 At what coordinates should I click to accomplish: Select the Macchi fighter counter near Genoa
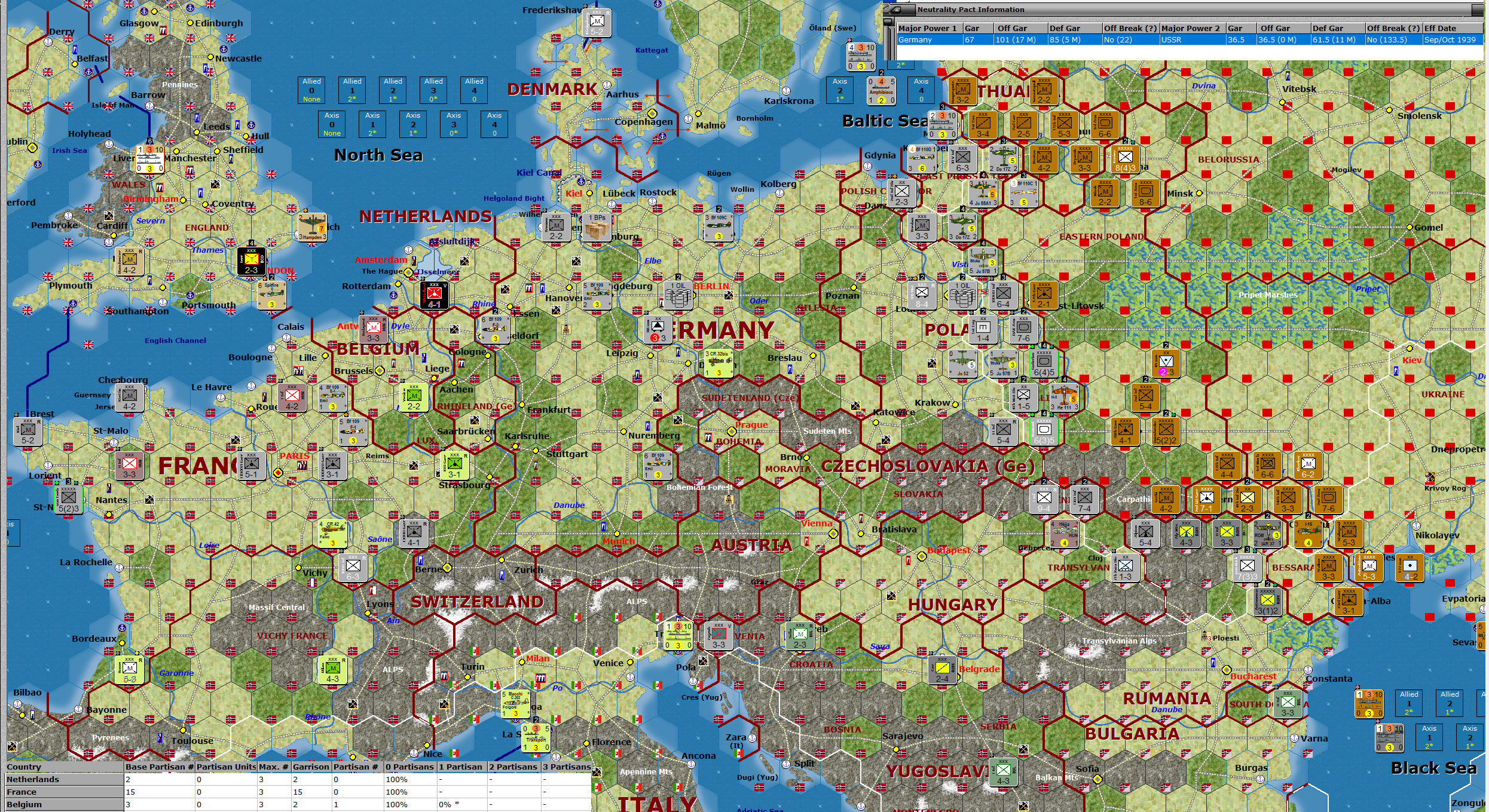pos(515,704)
